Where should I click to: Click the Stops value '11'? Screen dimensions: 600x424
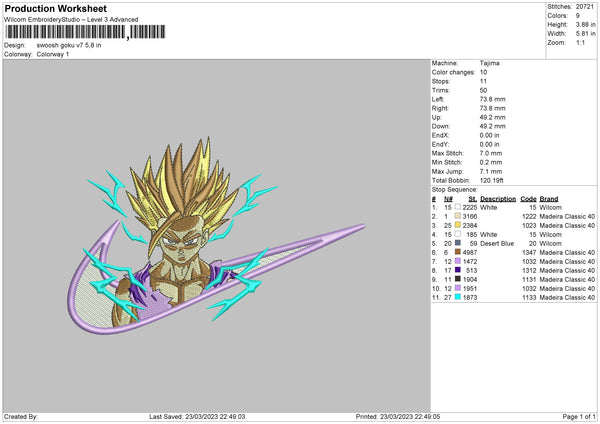483,81
